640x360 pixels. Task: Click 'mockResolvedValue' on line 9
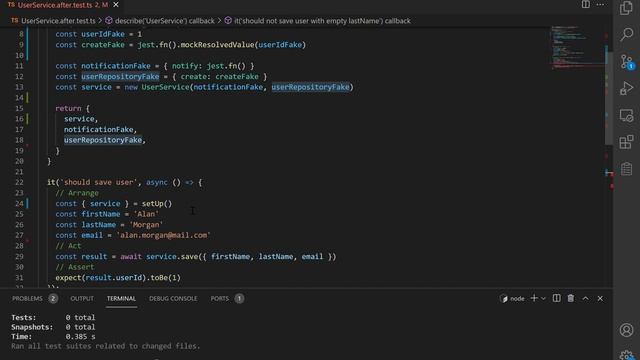coord(218,44)
